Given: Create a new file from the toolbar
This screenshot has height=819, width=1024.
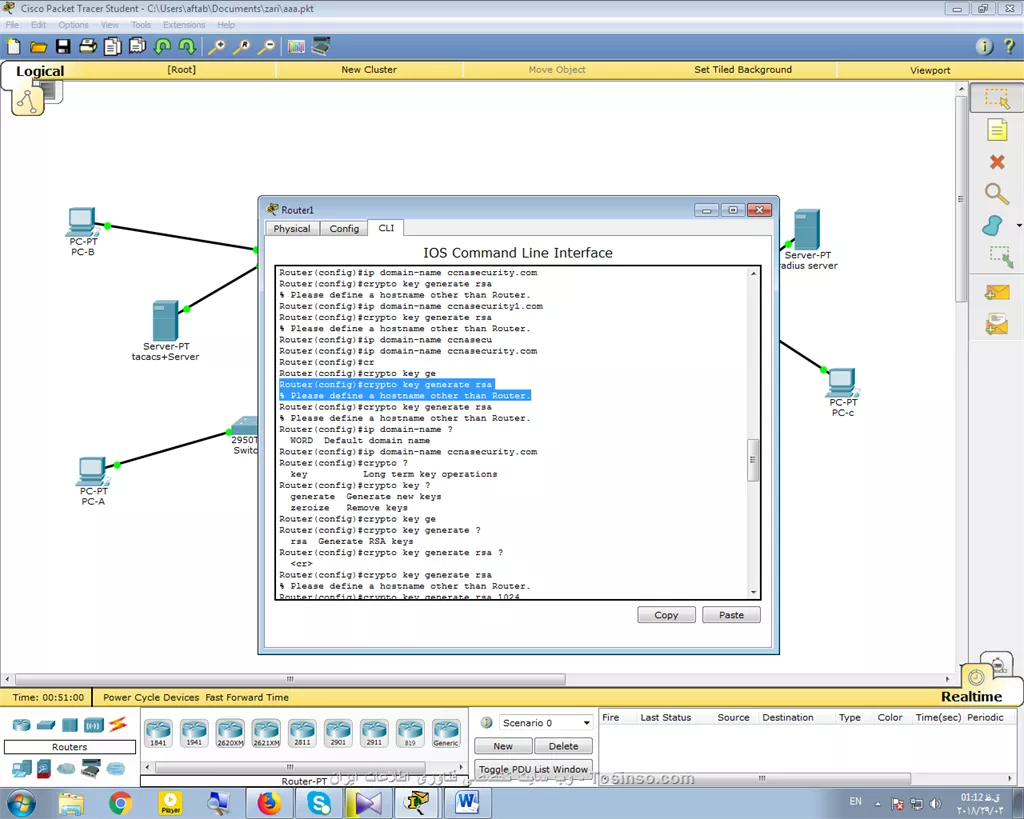Looking at the screenshot, I should [x=14, y=46].
